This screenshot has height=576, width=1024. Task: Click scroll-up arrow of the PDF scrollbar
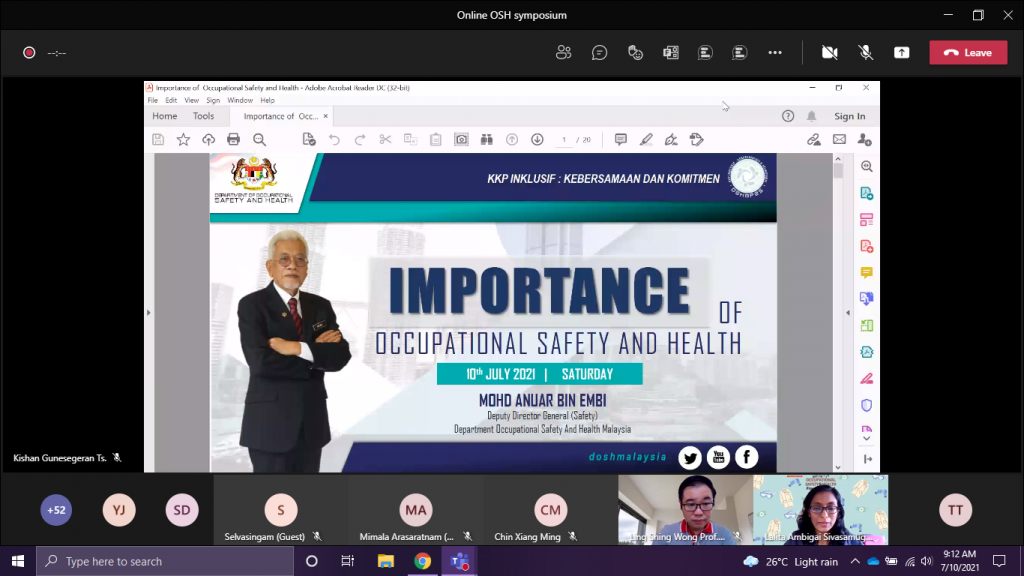[838, 159]
